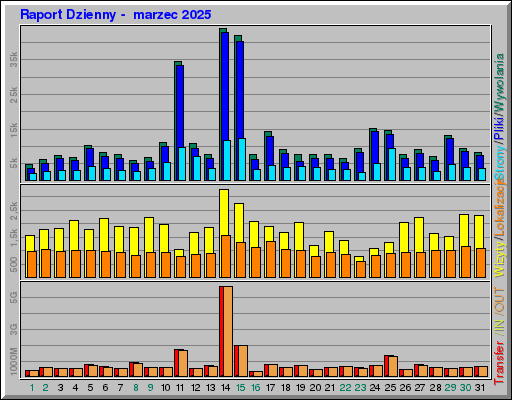
Task: Click green day label '9' on the x-axis
Action: click(150, 388)
